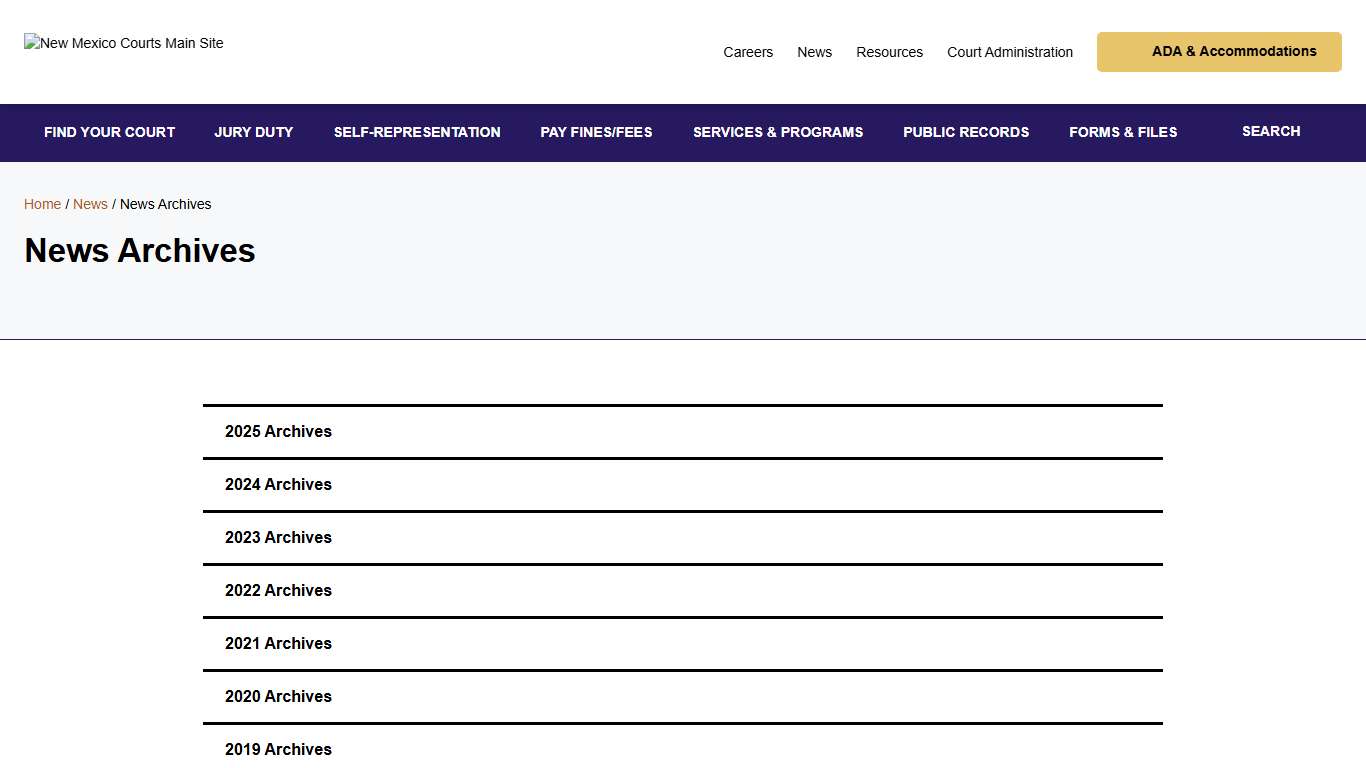Expand the 2025 Archives section
Image resolution: width=1366 pixels, height=768 pixels.
click(278, 432)
